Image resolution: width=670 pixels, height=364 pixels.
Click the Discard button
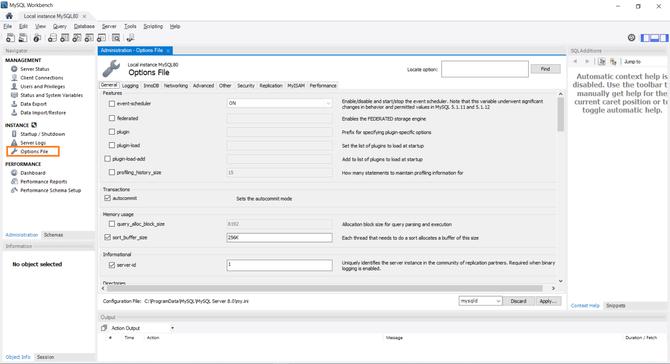[x=518, y=301]
